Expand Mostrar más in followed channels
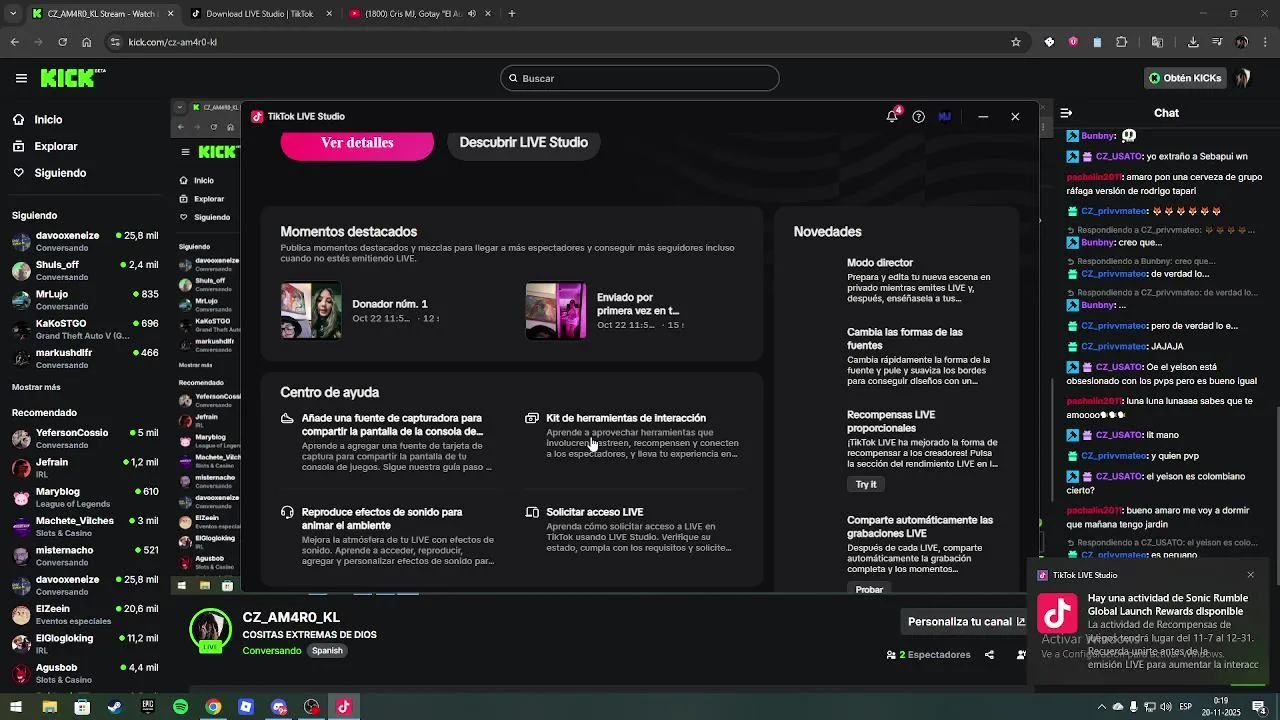 36,387
